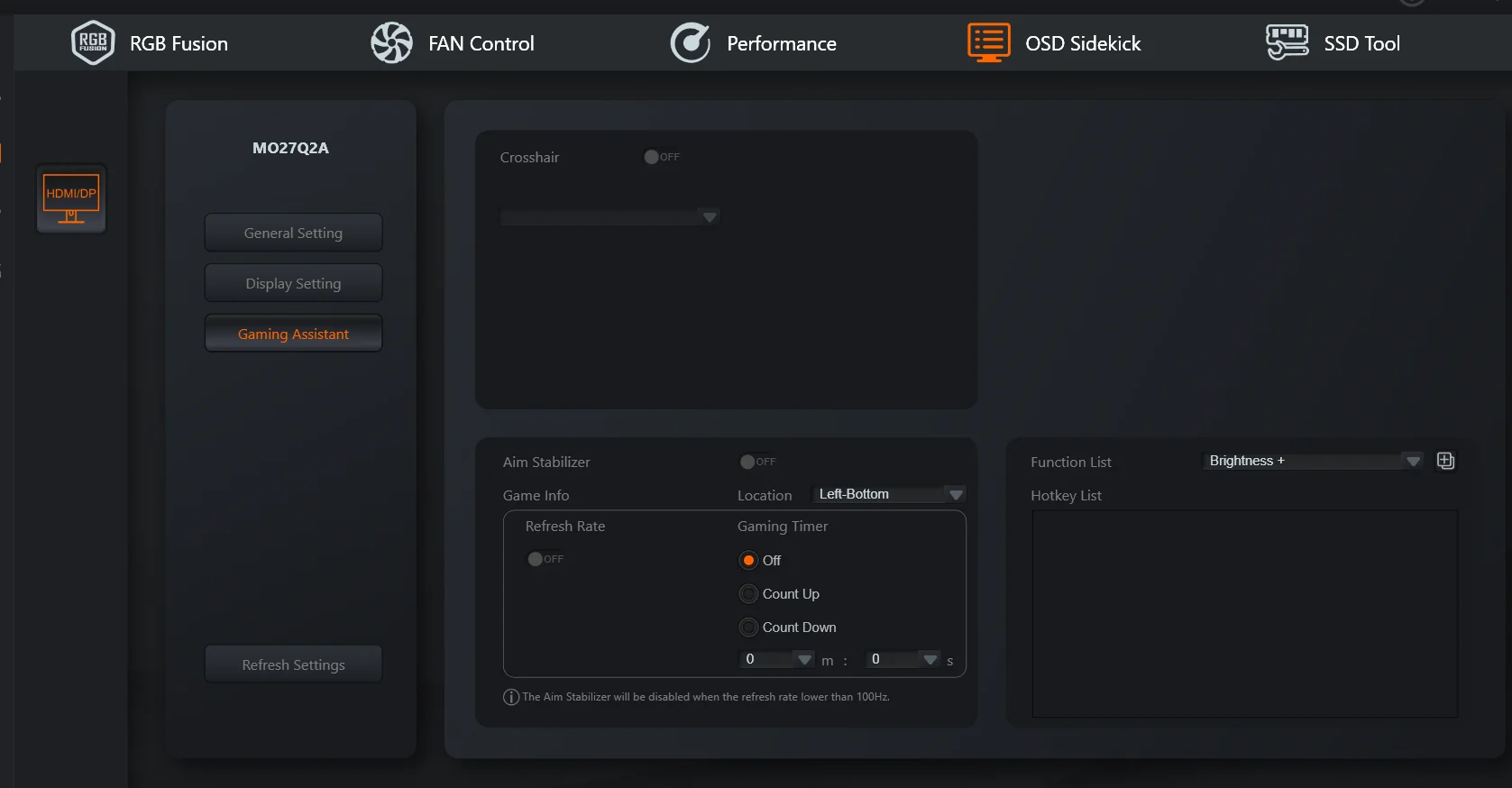Screen dimensions: 1512x788
Task: Add hotkey with the plus icon
Action: point(1445,461)
